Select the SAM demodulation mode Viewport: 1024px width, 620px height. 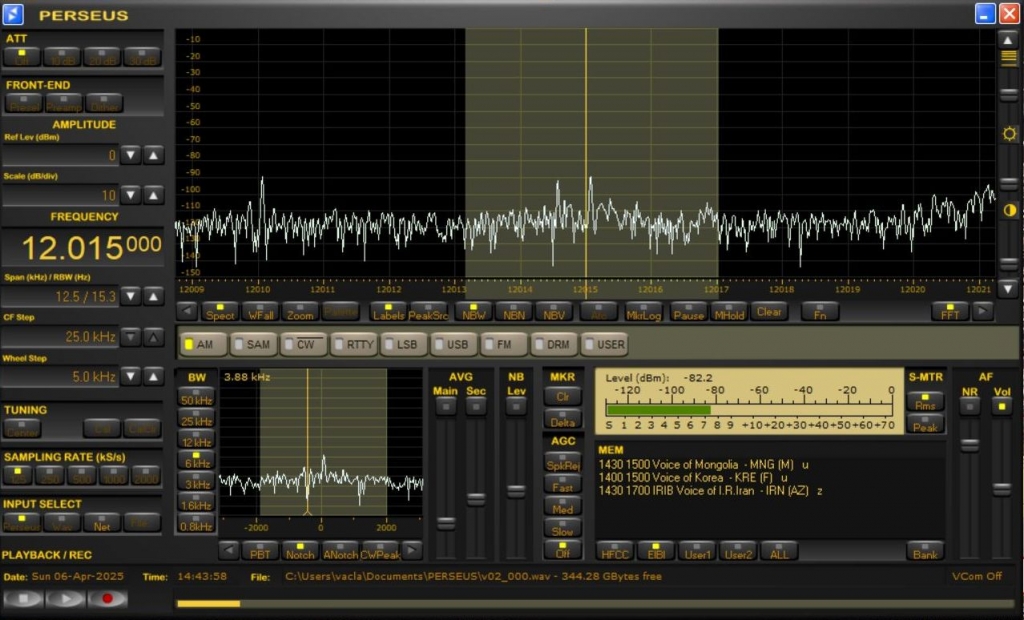pos(253,344)
